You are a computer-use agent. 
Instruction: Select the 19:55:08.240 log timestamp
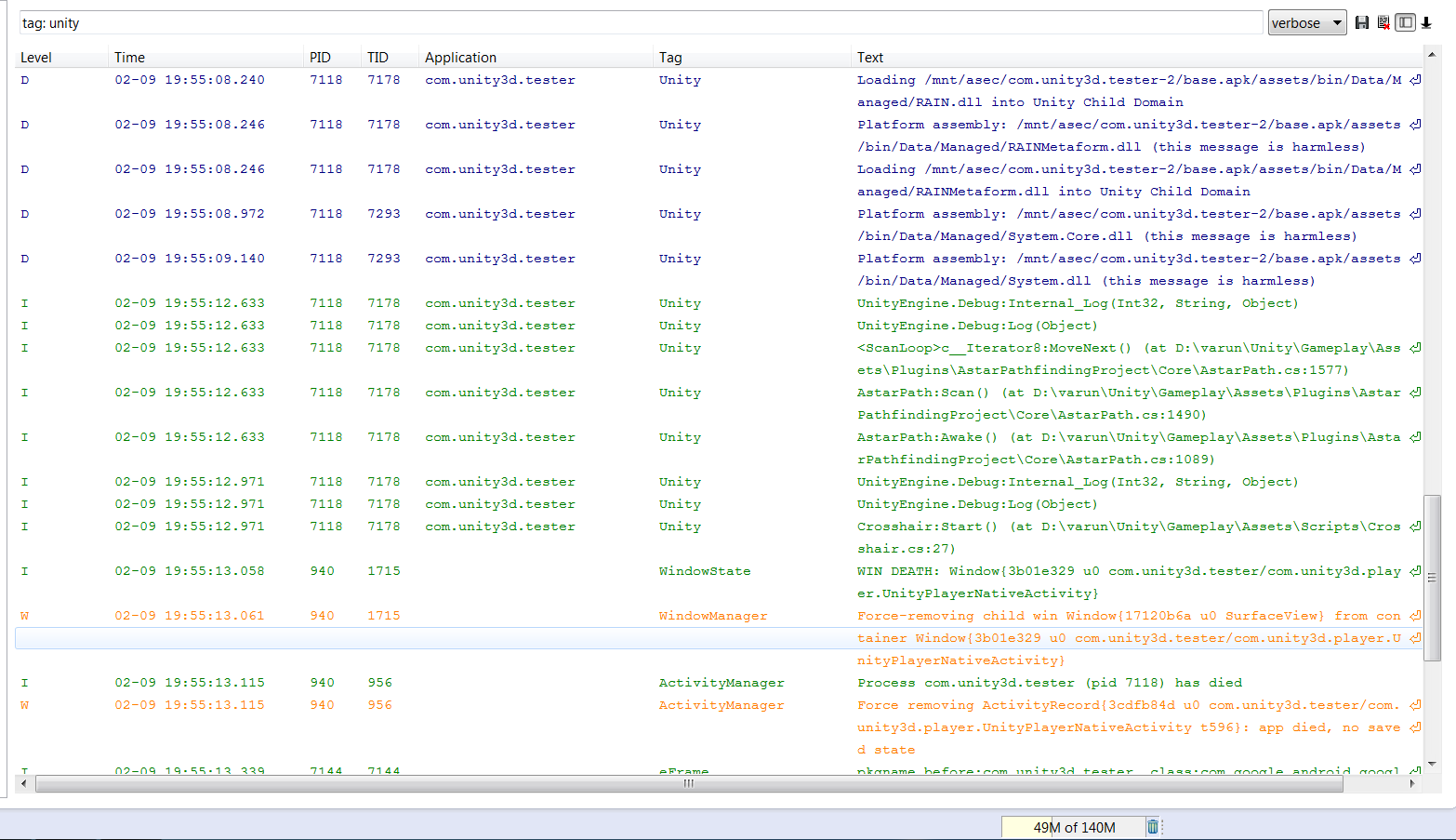pyautogui.click(x=190, y=80)
